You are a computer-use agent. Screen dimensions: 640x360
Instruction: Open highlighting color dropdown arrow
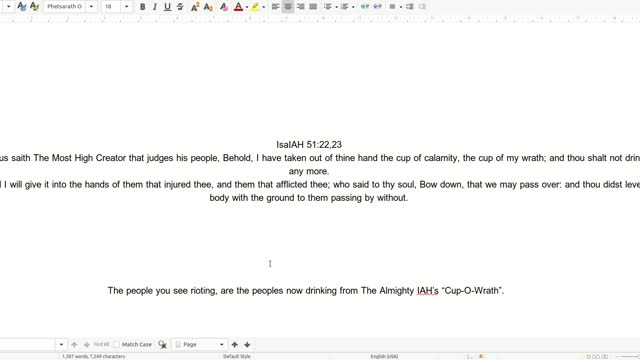264,7
